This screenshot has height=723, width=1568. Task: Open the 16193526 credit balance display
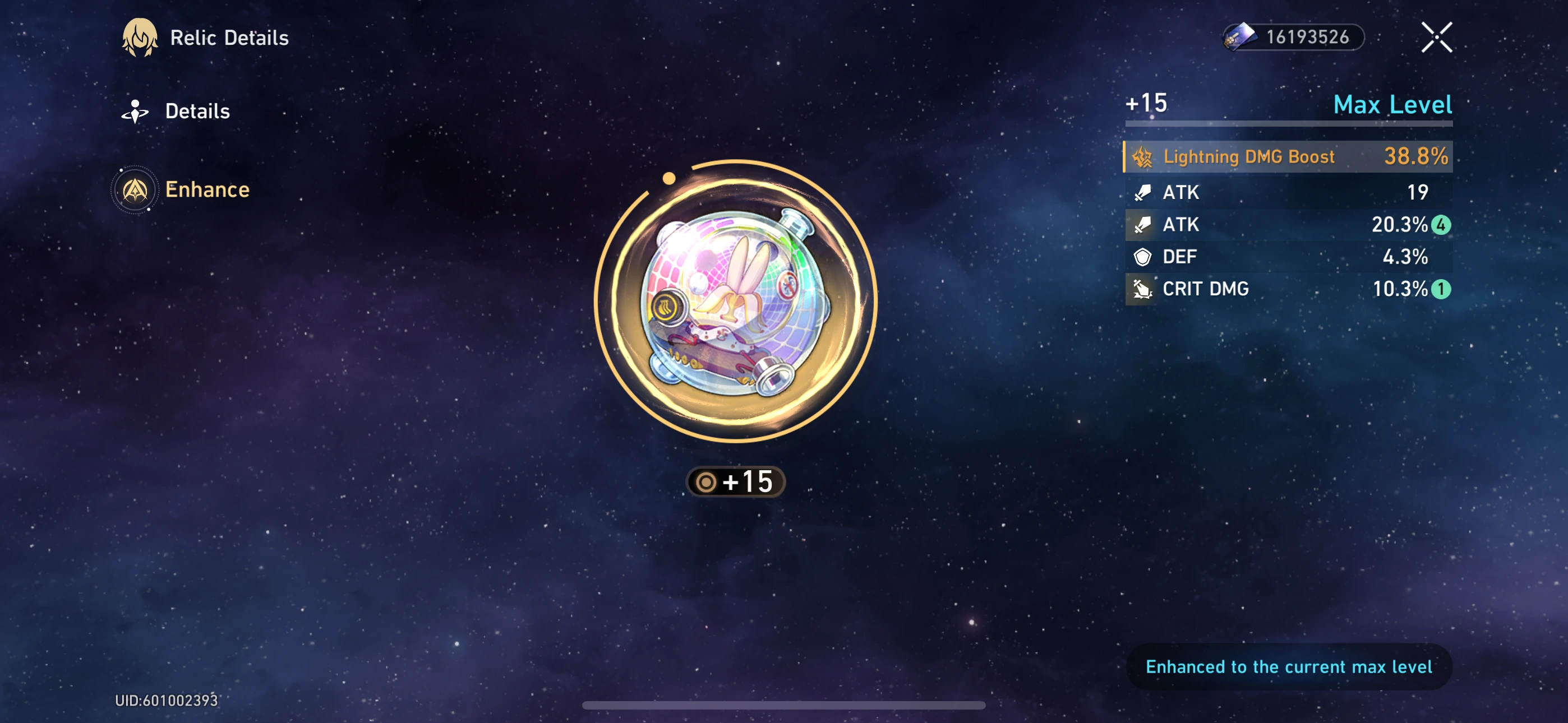1293,37
